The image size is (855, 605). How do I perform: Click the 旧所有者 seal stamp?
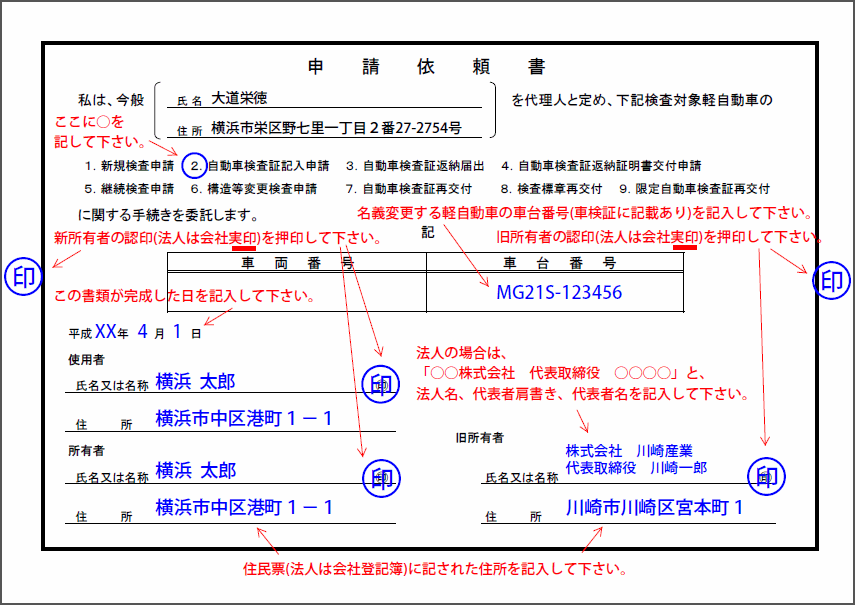[766, 476]
